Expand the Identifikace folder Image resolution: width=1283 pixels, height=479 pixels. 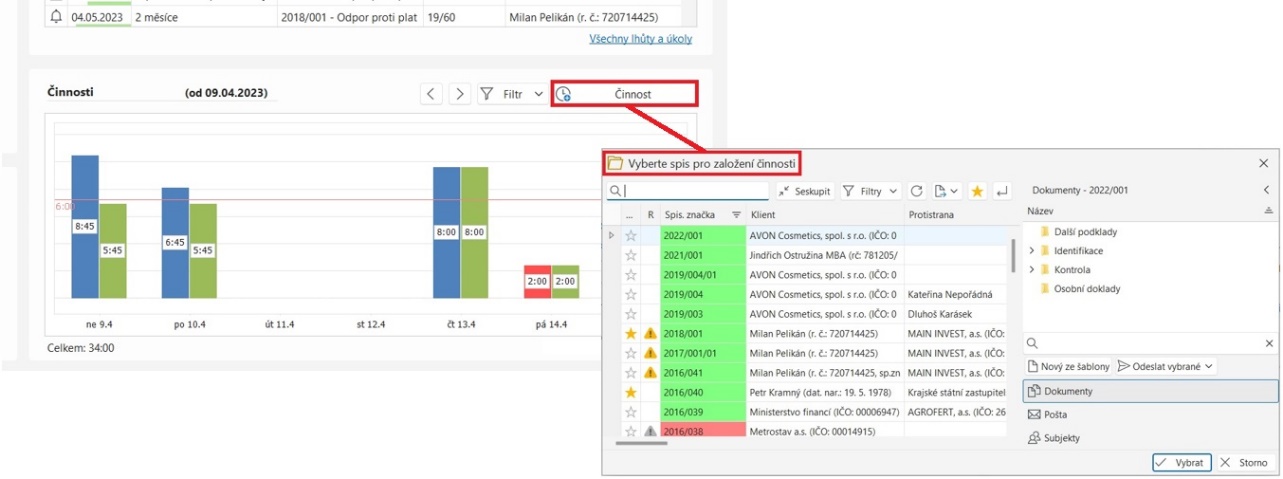pos(1032,251)
